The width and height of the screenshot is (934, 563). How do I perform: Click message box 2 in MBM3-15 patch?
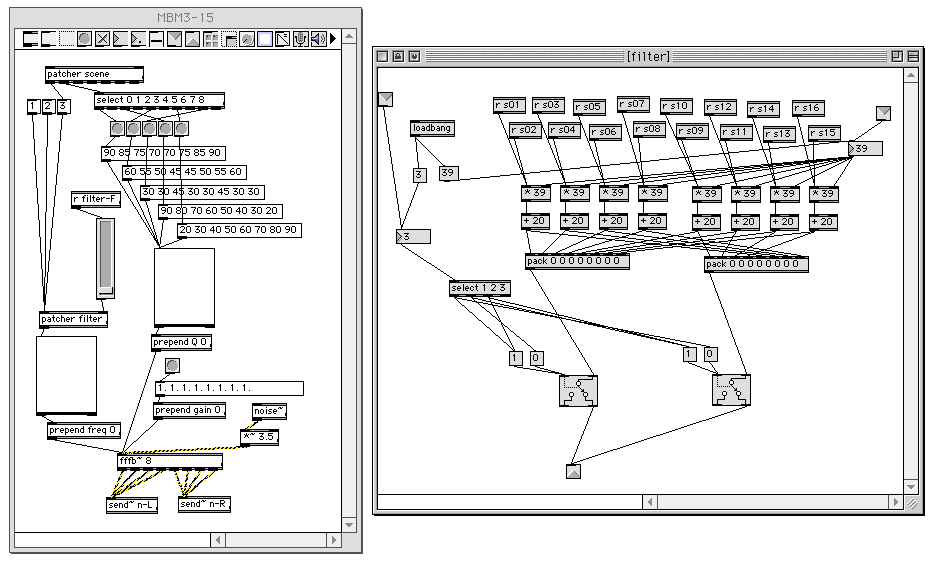click(x=48, y=107)
